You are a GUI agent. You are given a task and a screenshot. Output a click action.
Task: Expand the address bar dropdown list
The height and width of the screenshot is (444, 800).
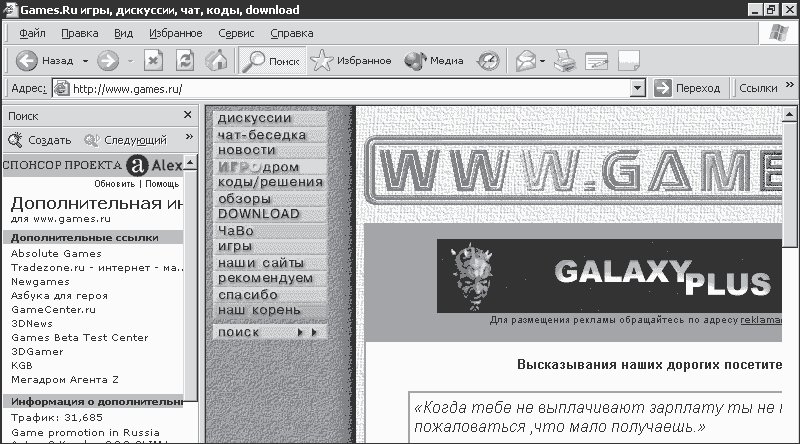637,88
